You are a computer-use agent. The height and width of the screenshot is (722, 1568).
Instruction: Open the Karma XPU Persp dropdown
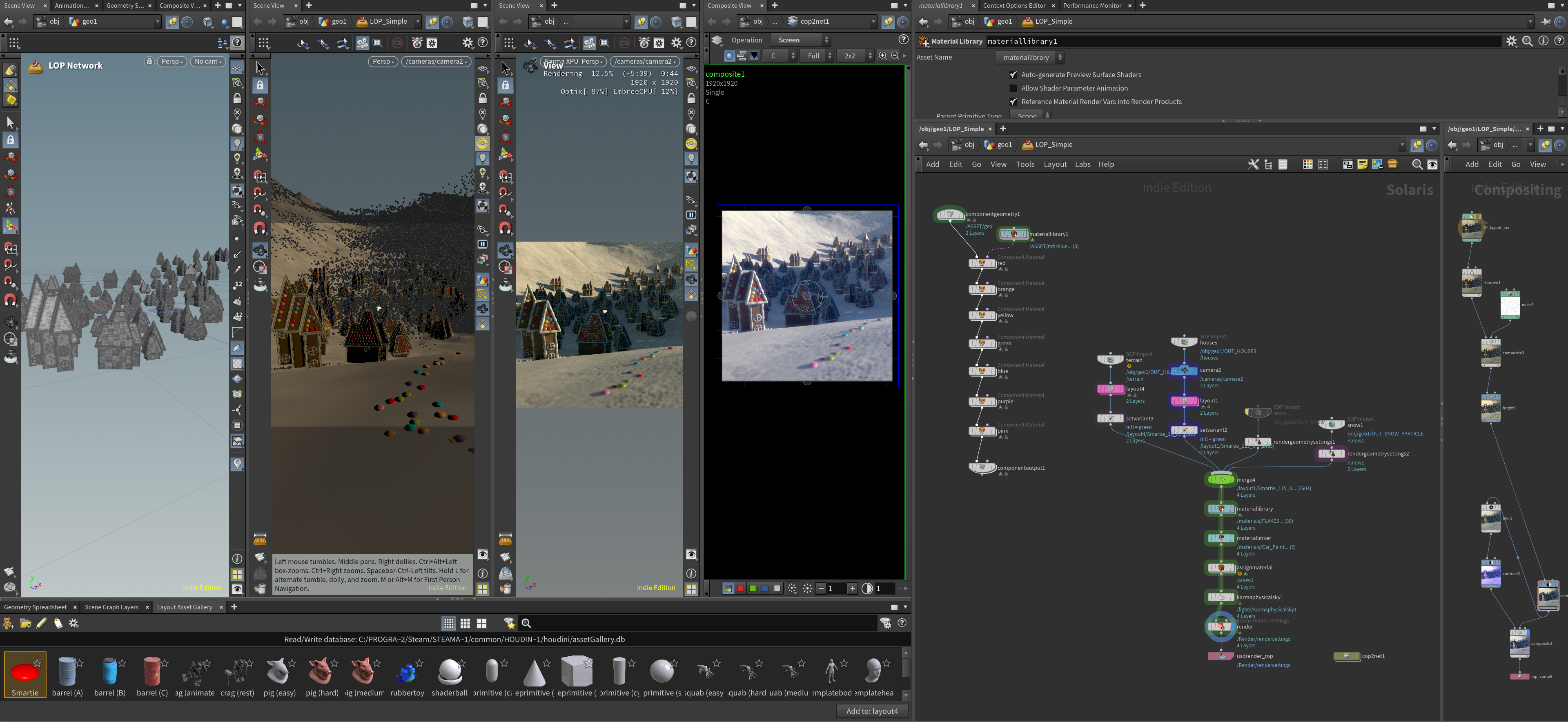pos(573,62)
